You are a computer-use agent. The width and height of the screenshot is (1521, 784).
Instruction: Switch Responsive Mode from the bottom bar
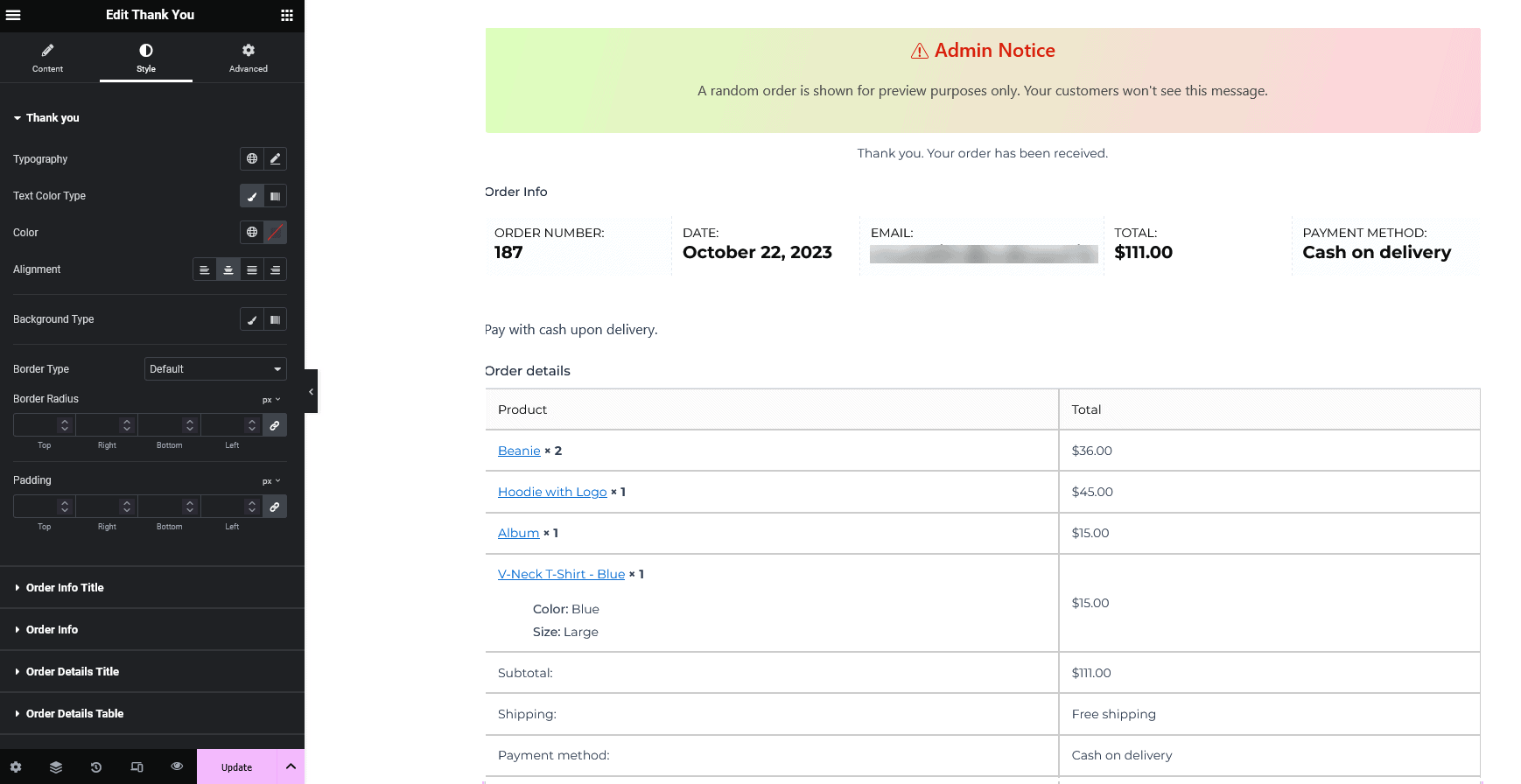coord(137,767)
